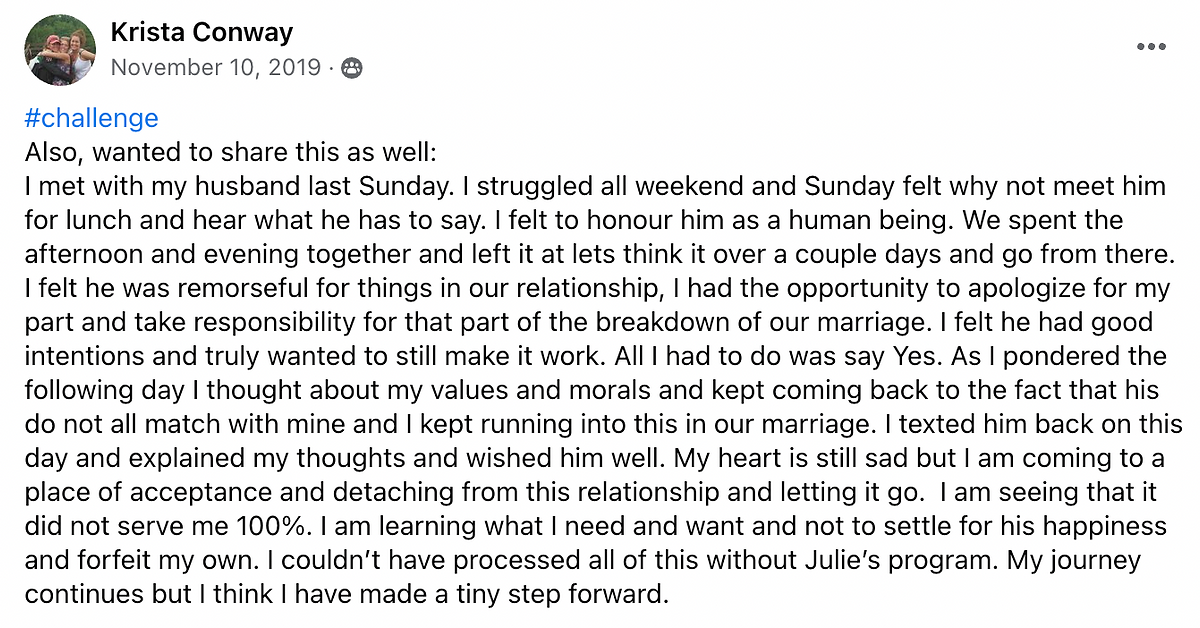Screen dimensions: 1200x628
Task: Click the word 'remorseful' in the post
Action: coord(209,289)
